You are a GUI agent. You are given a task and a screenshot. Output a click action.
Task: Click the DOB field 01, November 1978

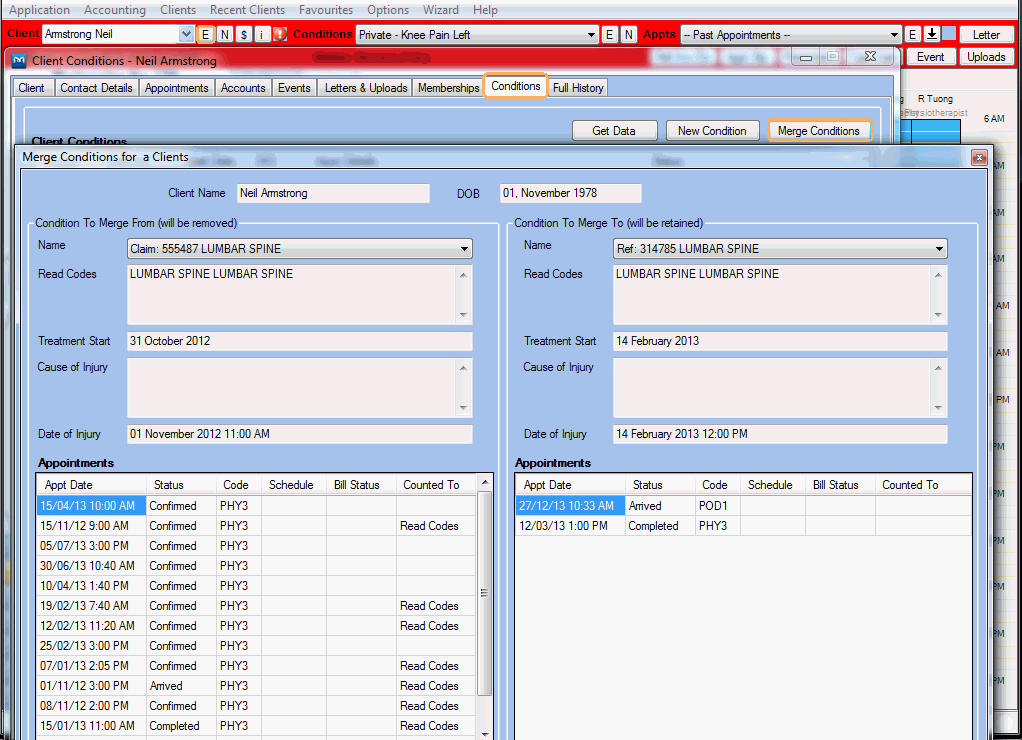tap(570, 193)
